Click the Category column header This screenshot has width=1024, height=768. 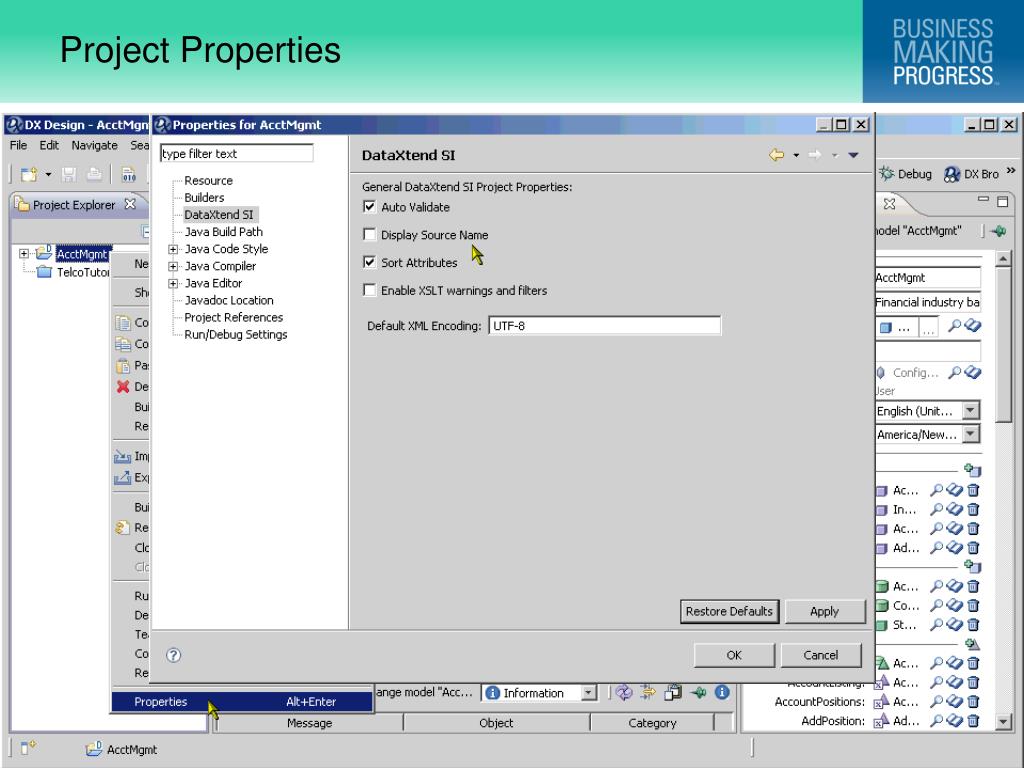(x=652, y=723)
